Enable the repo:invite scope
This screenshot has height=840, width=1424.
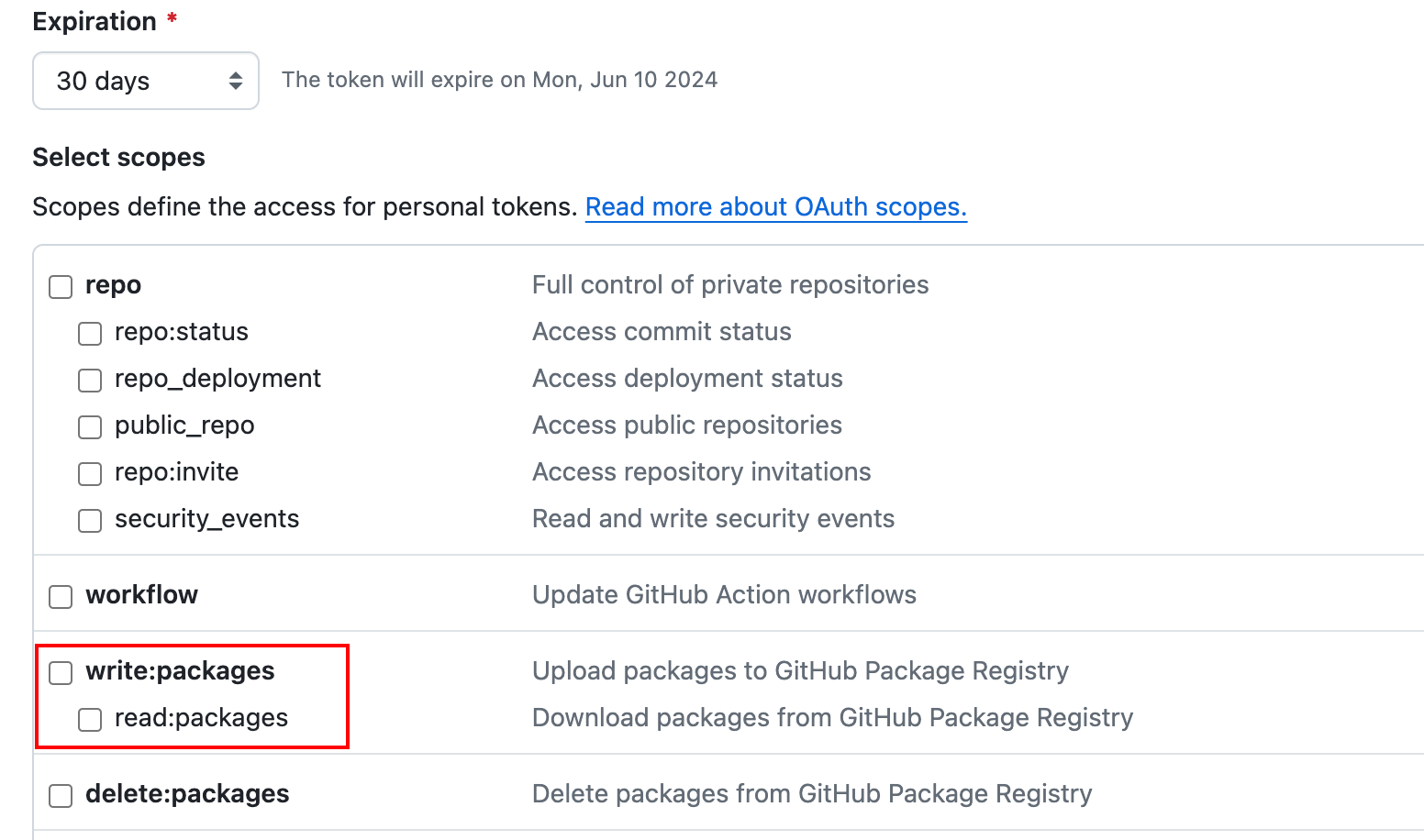89,473
